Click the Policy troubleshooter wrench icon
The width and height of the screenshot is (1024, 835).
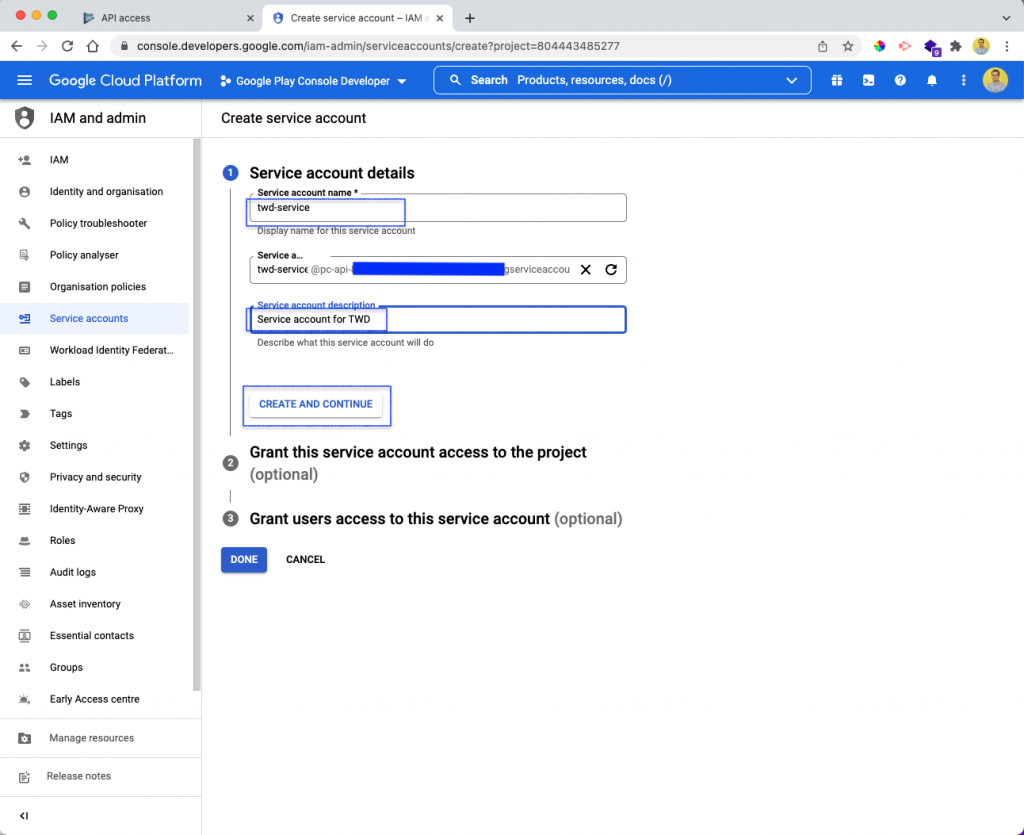point(24,223)
